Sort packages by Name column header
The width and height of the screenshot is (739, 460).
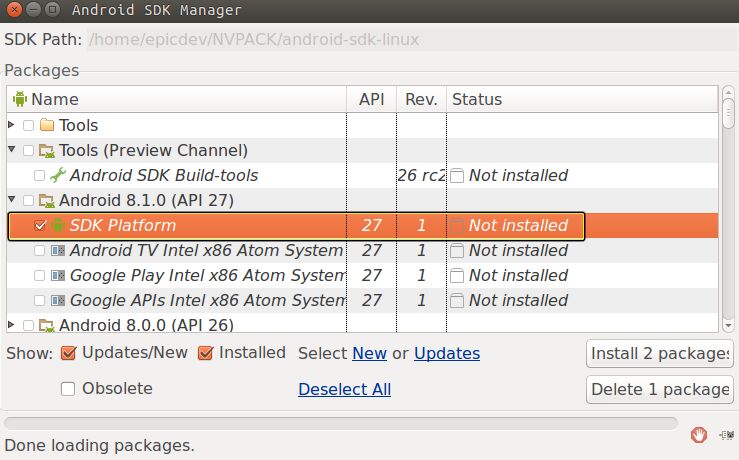point(177,99)
